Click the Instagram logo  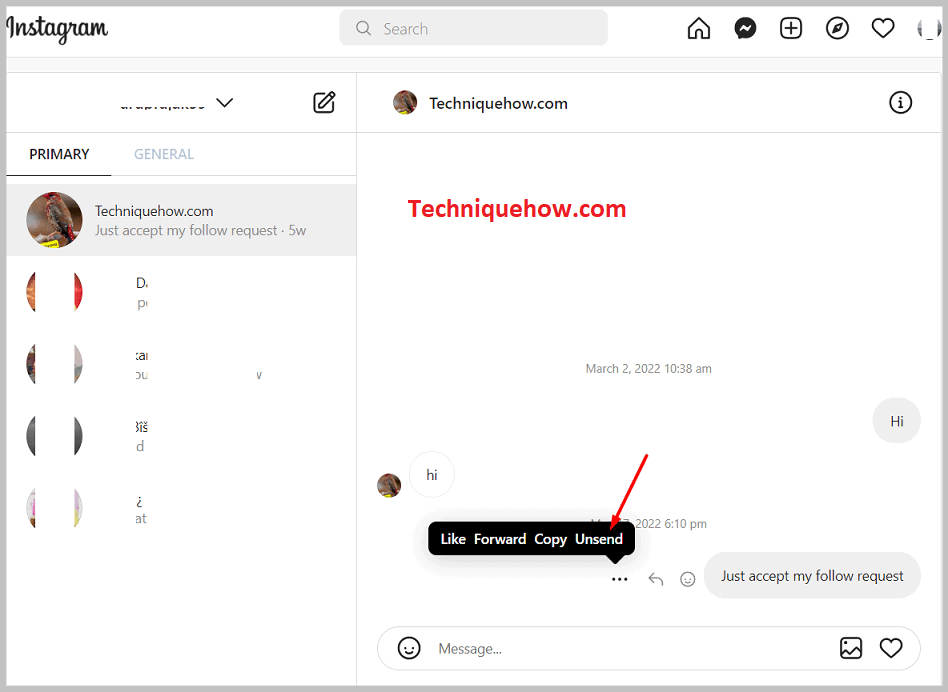point(57,28)
